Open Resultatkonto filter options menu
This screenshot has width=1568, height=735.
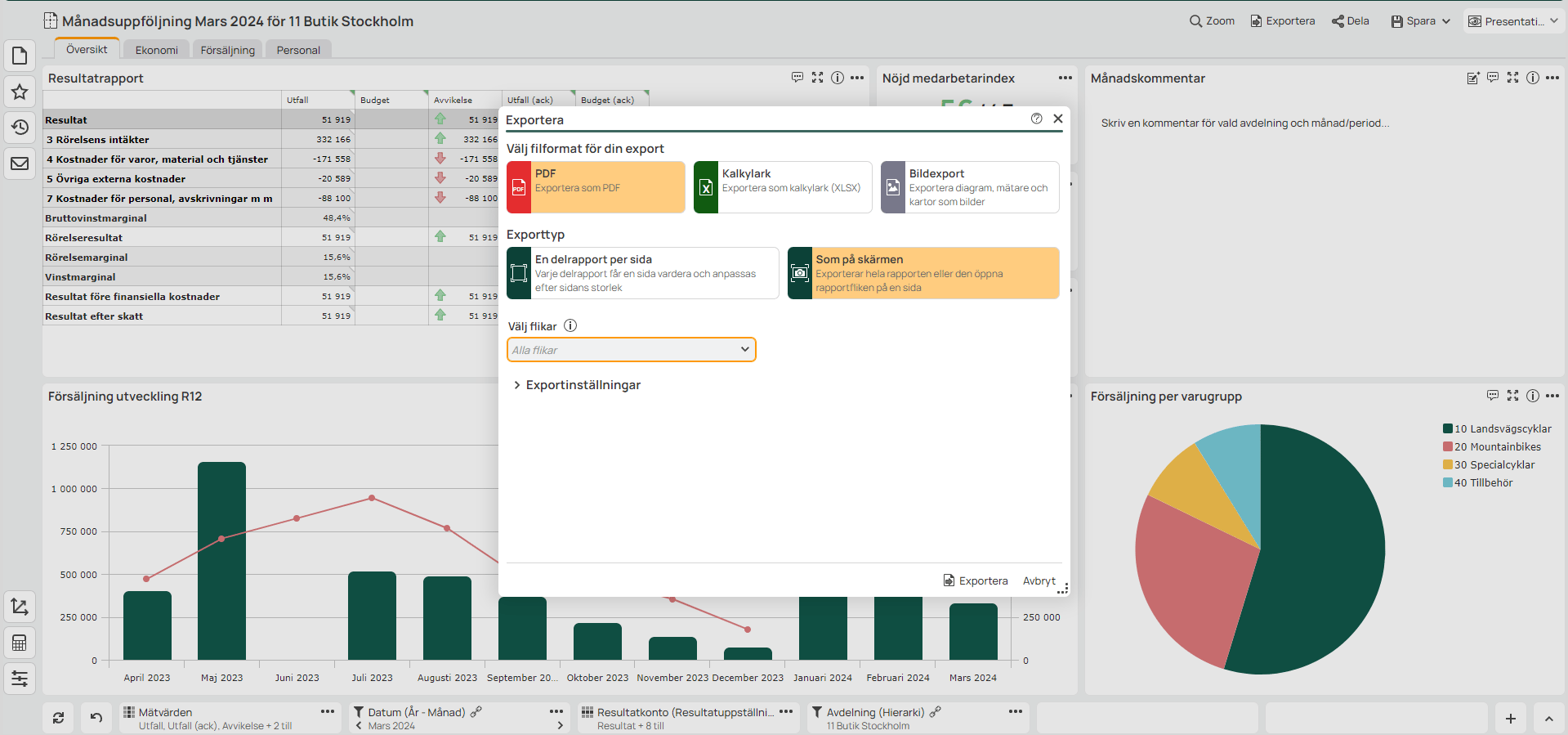tap(786, 711)
